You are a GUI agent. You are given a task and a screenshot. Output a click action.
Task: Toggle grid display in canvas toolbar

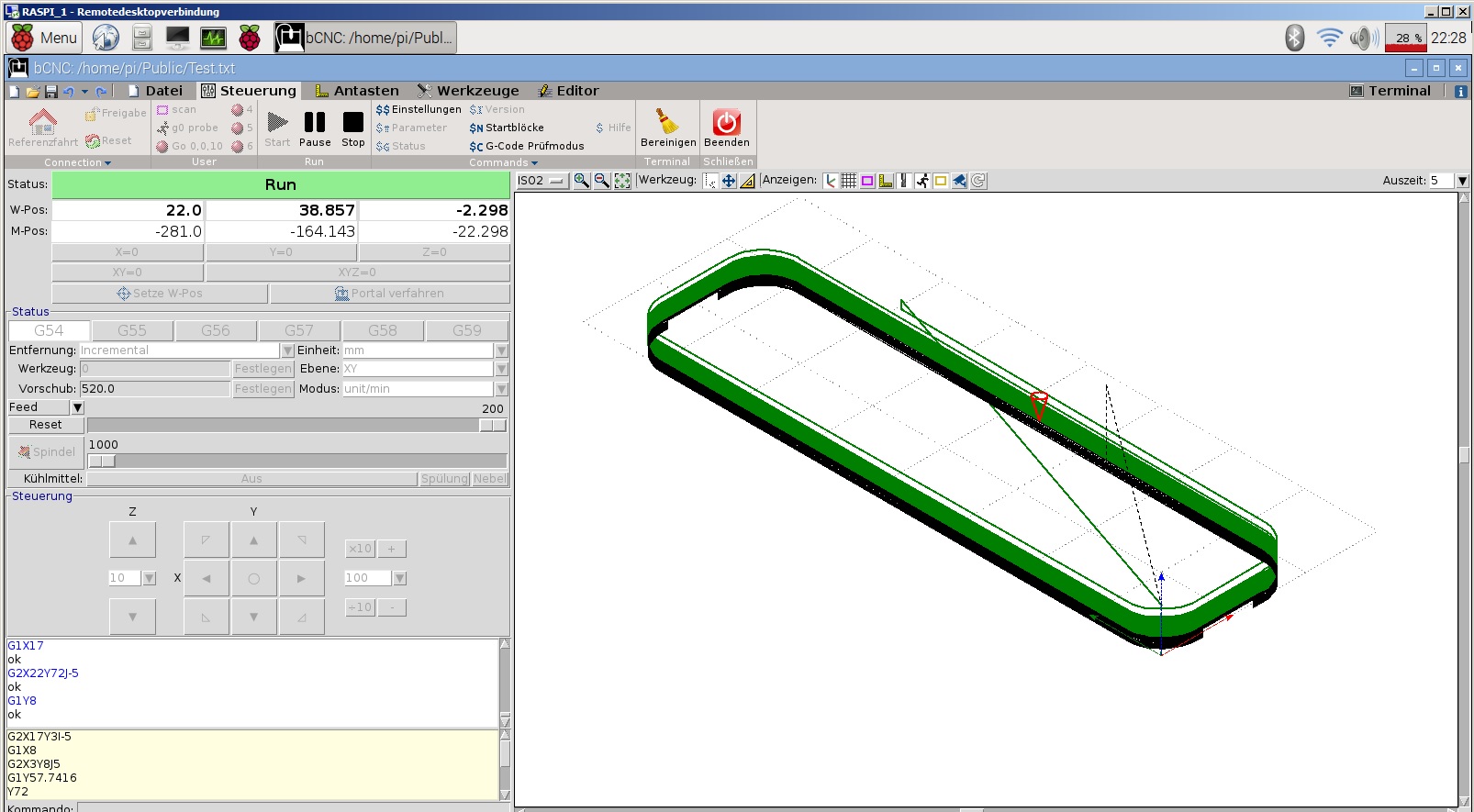click(849, 181)
